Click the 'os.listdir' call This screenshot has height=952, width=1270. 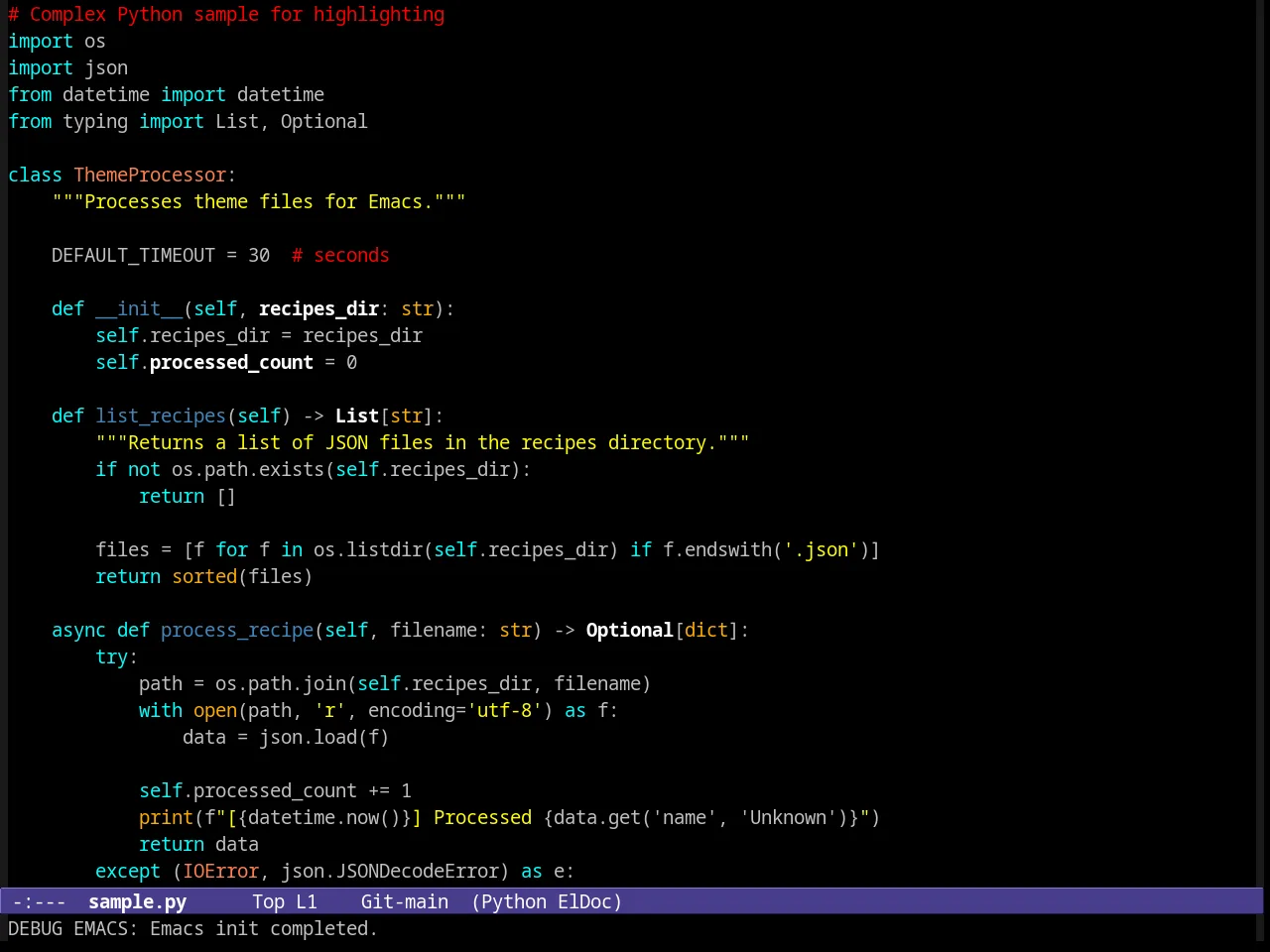click(x=368, y=549)
